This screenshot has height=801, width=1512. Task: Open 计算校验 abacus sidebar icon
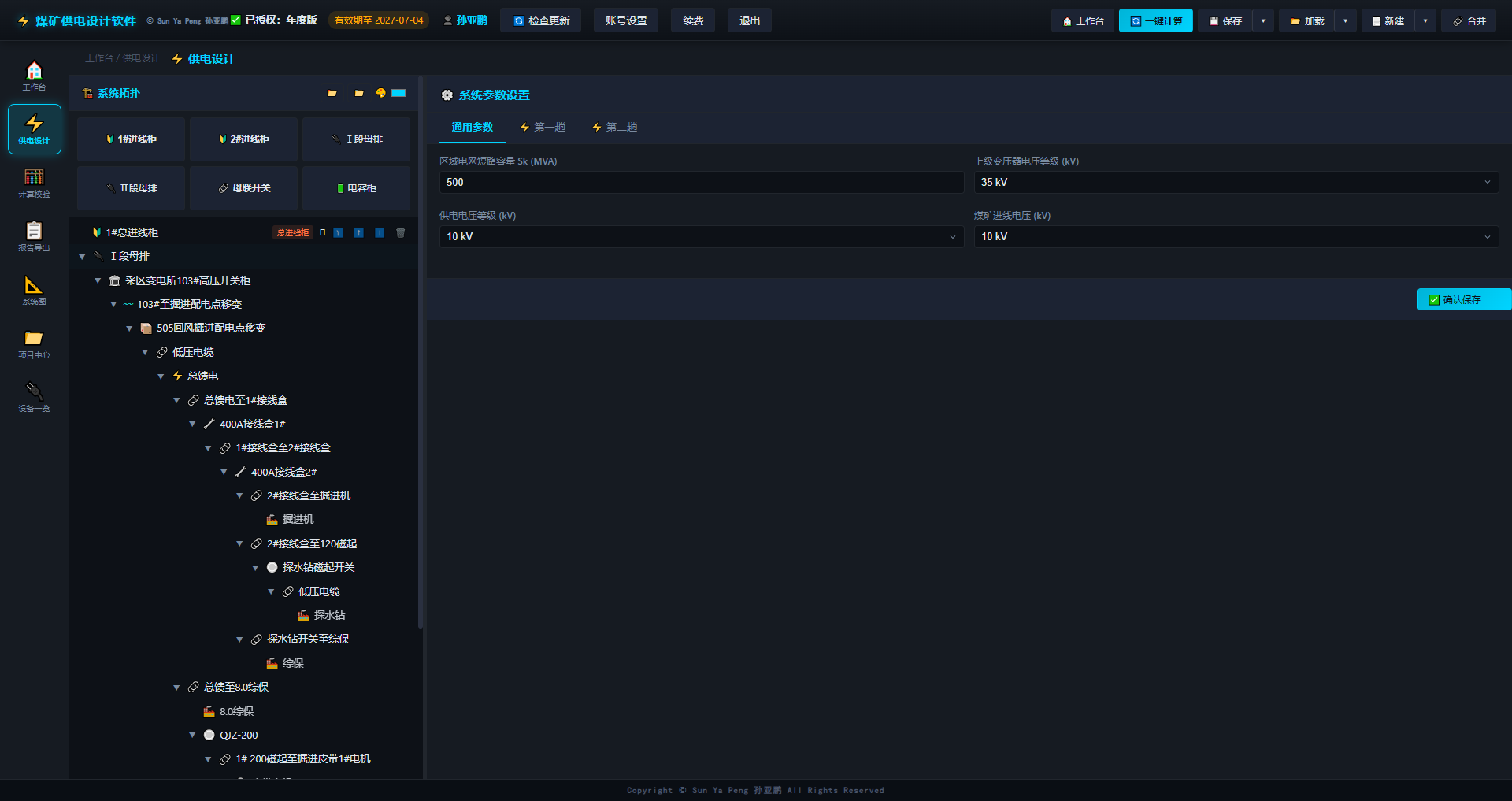[x=34, y=183]
